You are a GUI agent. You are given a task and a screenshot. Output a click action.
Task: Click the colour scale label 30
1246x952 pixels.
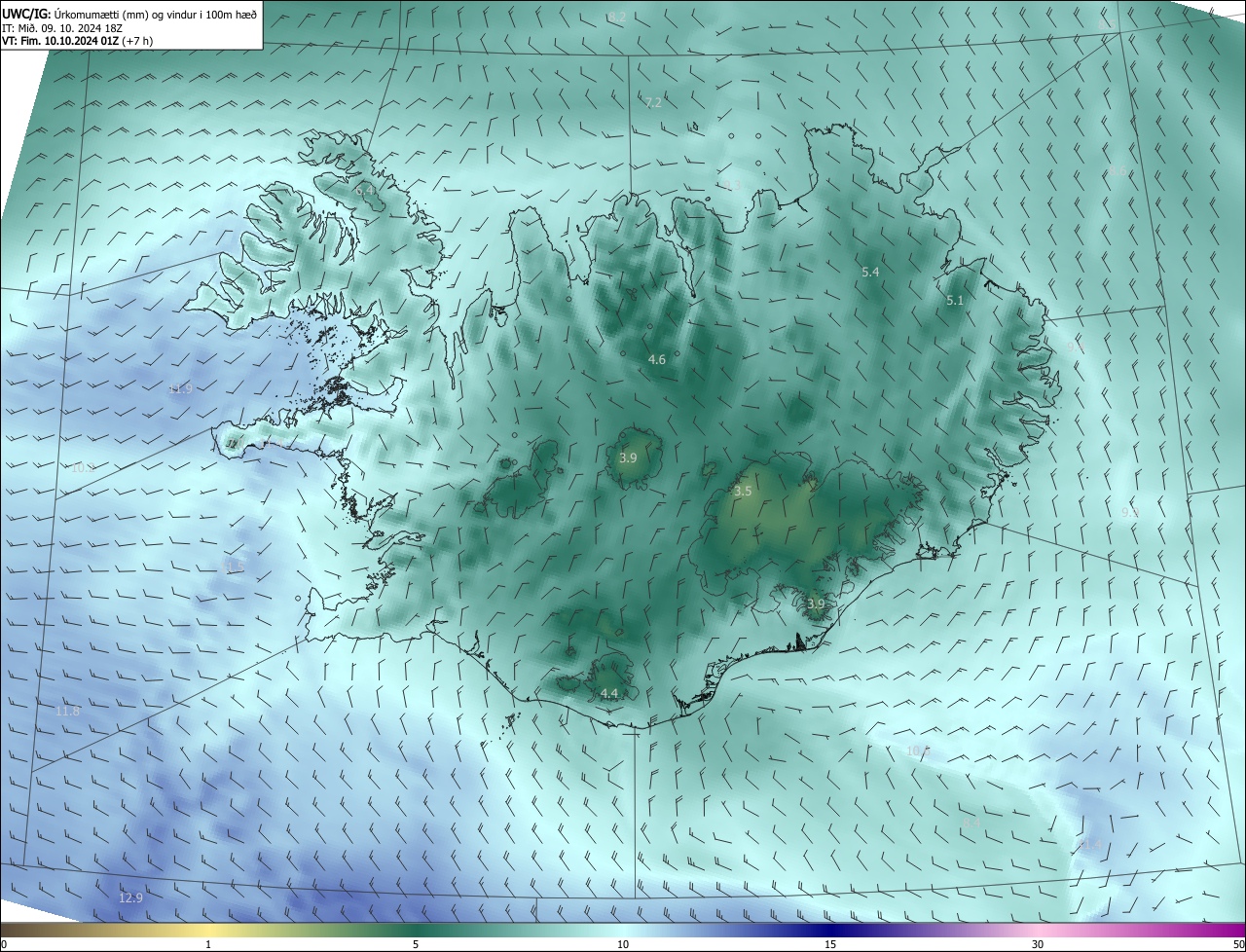(1038, 944)
